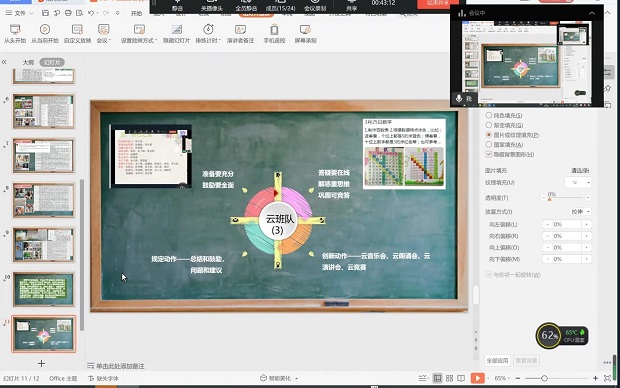This screenshot has height=388, width=620.
Task: Switch to the 幻灯片 thumbnails tab
Action: [x=52, y=62]
